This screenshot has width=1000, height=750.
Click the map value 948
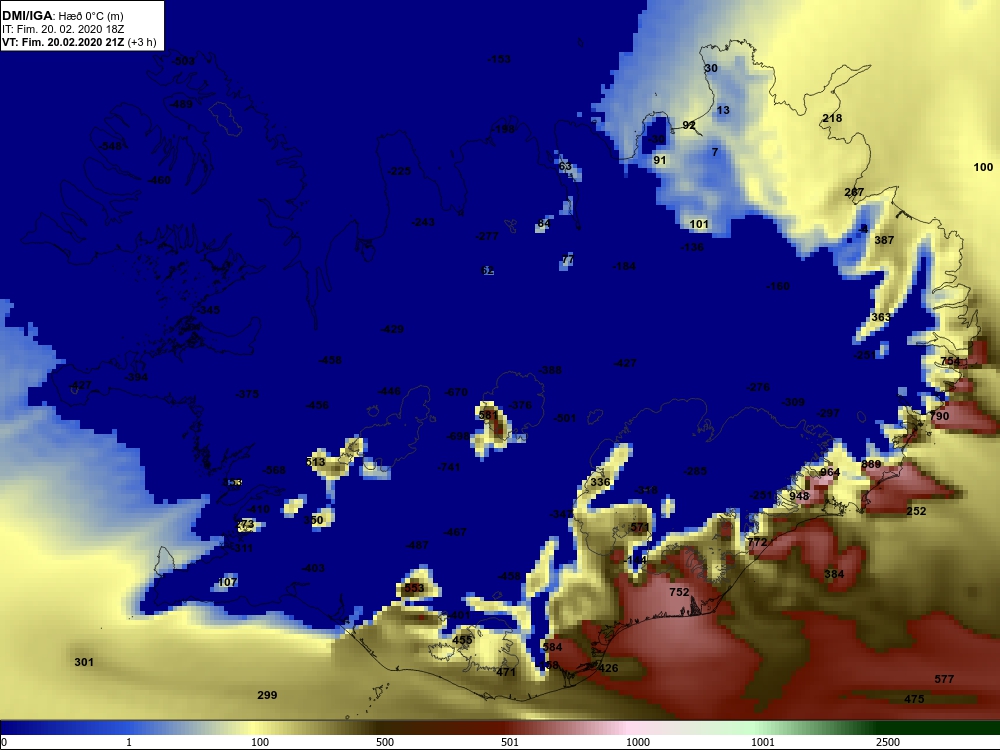tap(799, 496)
